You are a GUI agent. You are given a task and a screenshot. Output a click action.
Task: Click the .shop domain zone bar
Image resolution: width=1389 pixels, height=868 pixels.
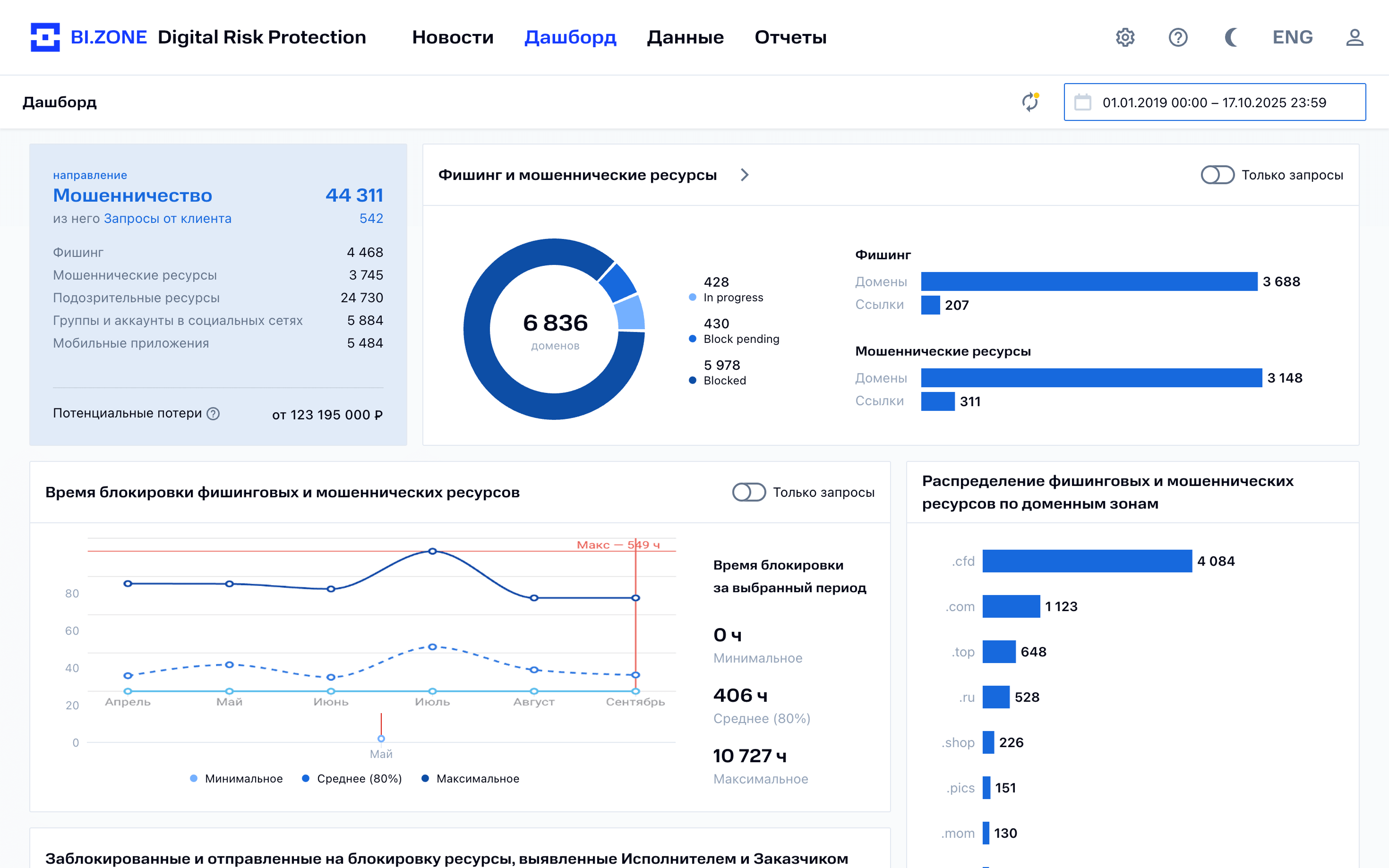pyautogui.click(x=988, y=742)
